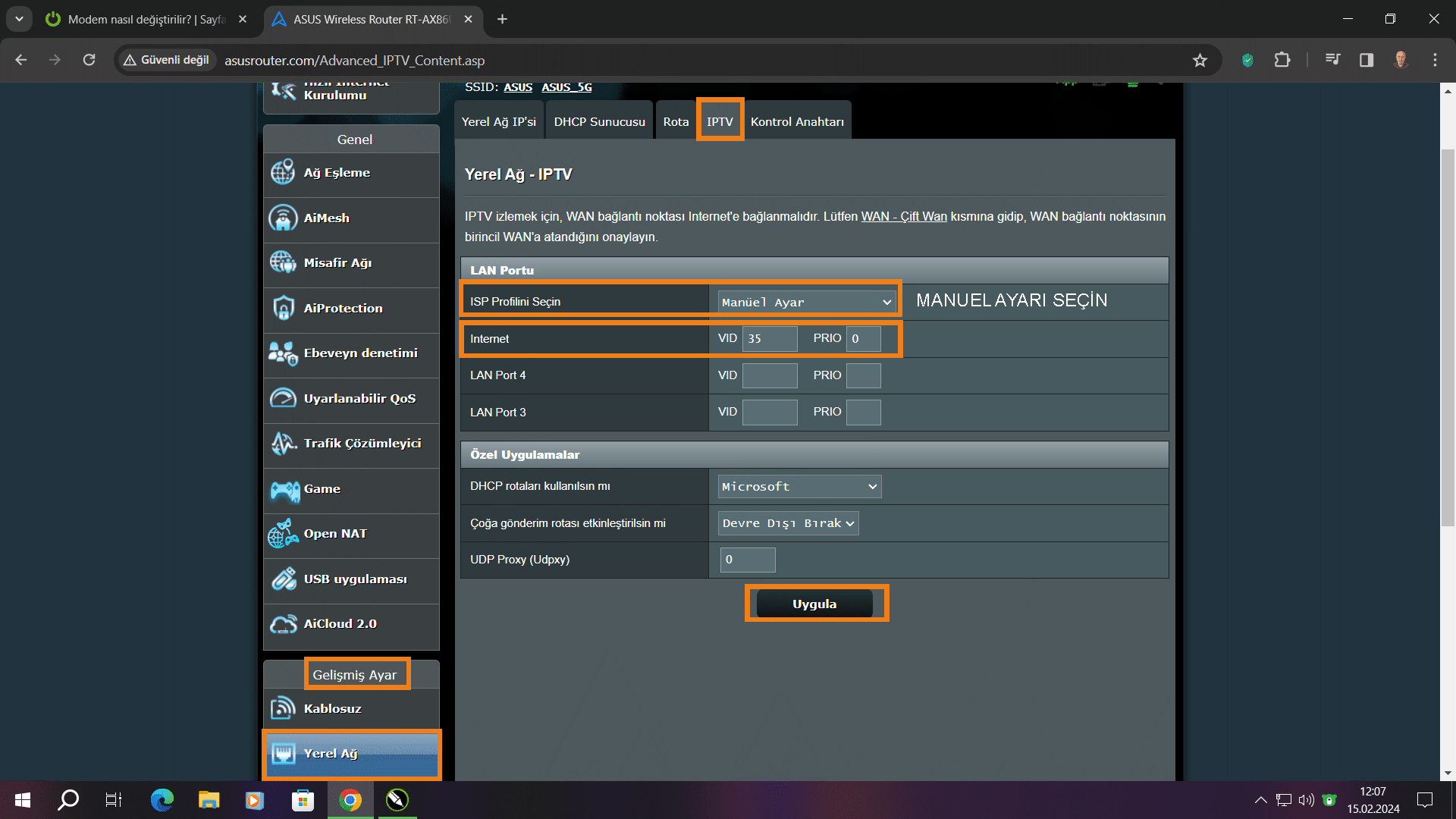
Task: Open AiProtection shield icon
Action: tap(283, 309)
